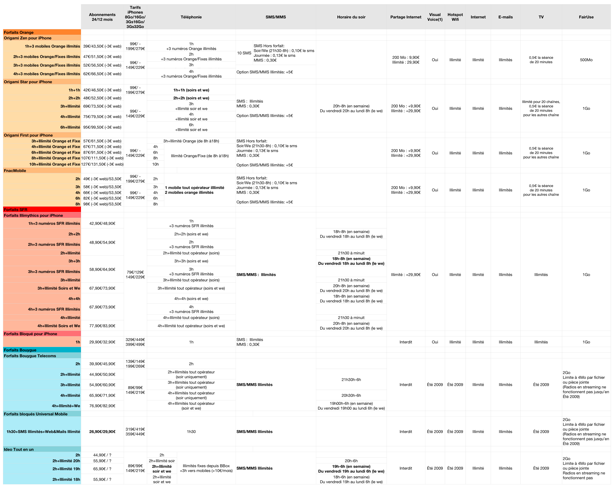The width and height of the screenshot is (613, 489).
Task: Select '1 mobile tout opérateur illimité' cell
Action: click(194, 188)
